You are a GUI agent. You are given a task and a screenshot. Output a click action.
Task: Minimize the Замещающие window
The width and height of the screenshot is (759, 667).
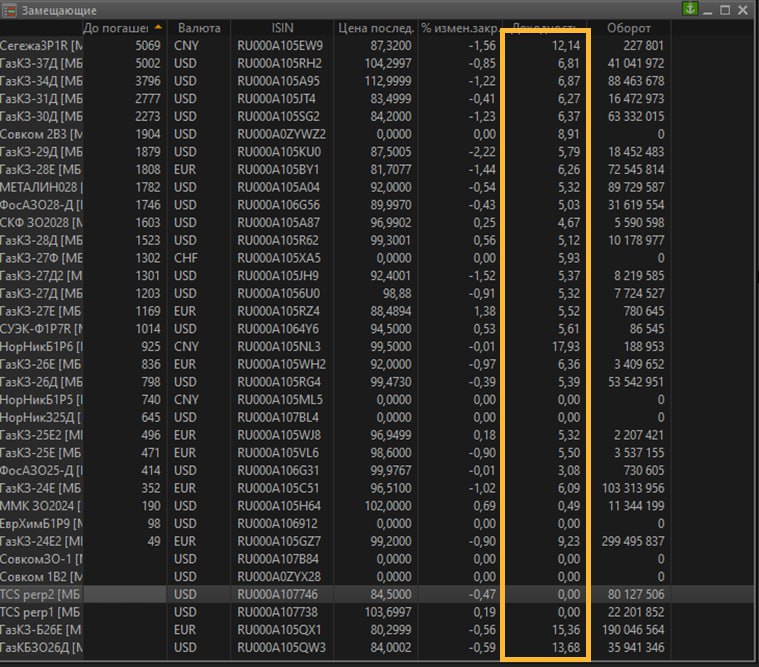pyautogui.click(x=707, y=10)
